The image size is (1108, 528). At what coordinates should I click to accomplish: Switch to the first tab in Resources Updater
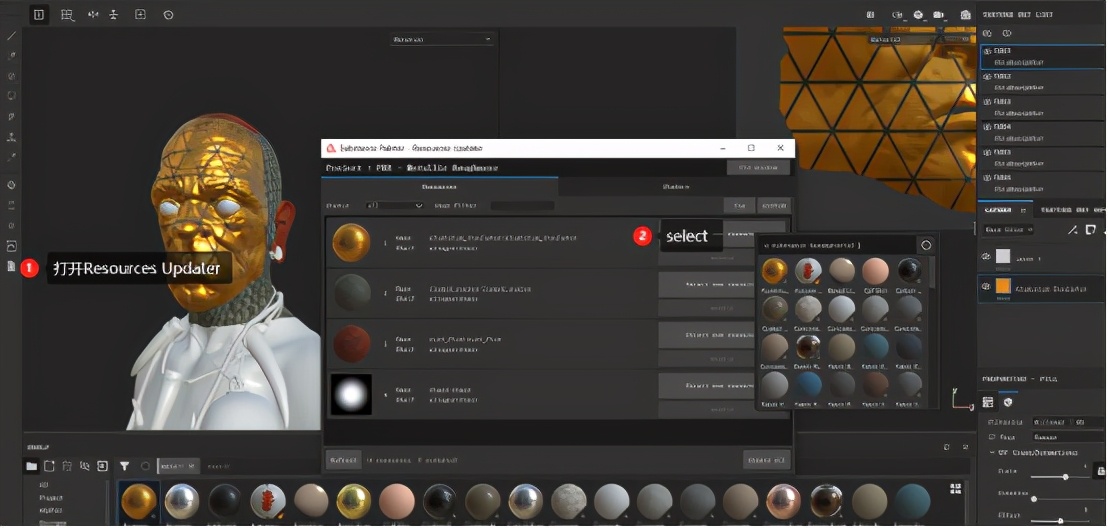pyautogui.click(x=439, y=187)
